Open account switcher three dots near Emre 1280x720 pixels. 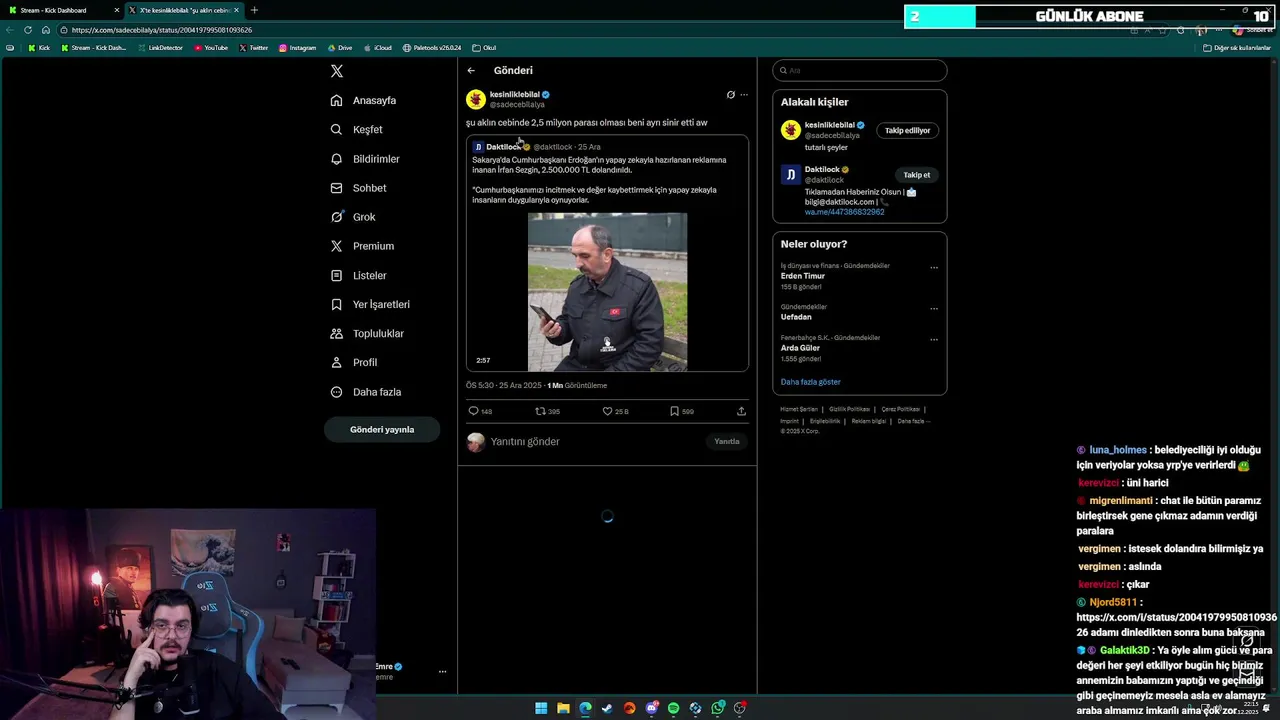[442, 672]
